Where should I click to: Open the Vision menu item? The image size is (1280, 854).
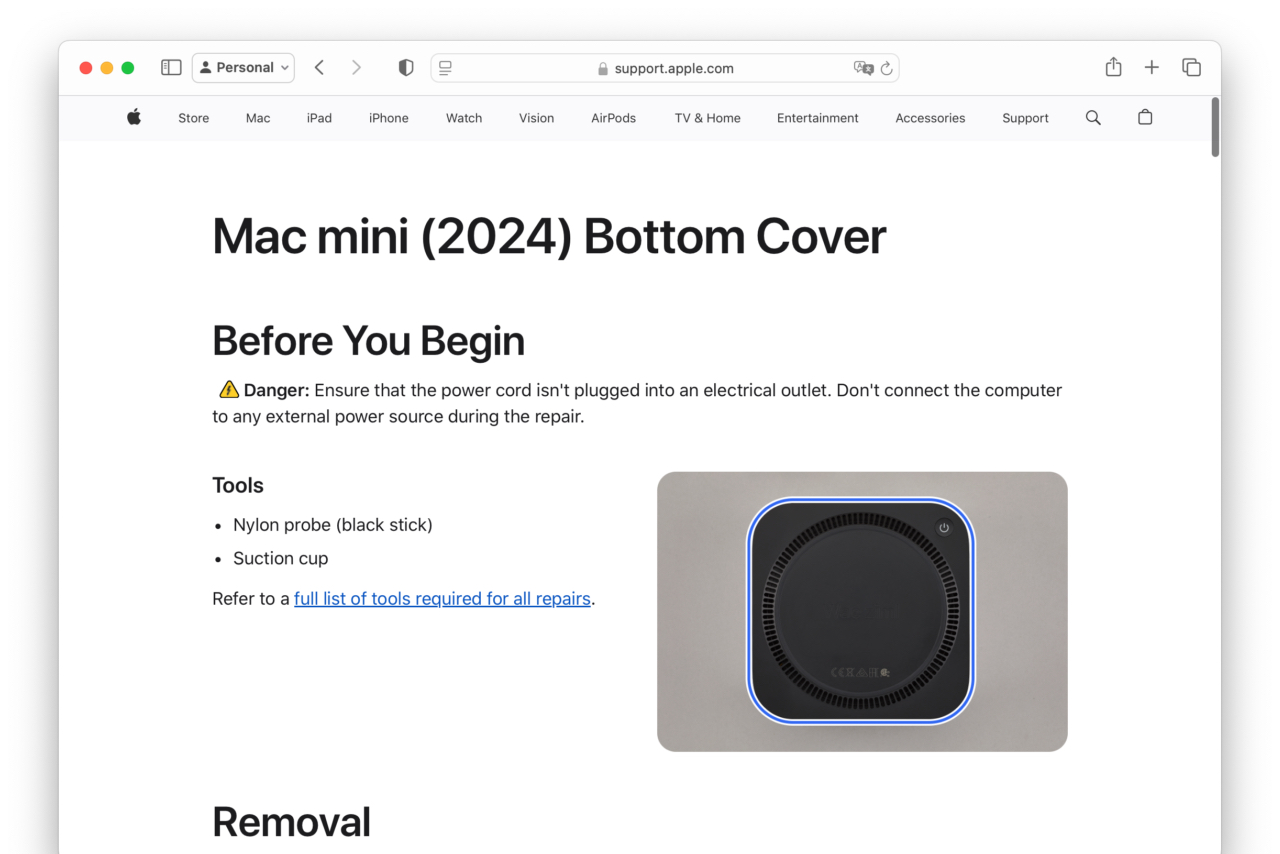536,118
